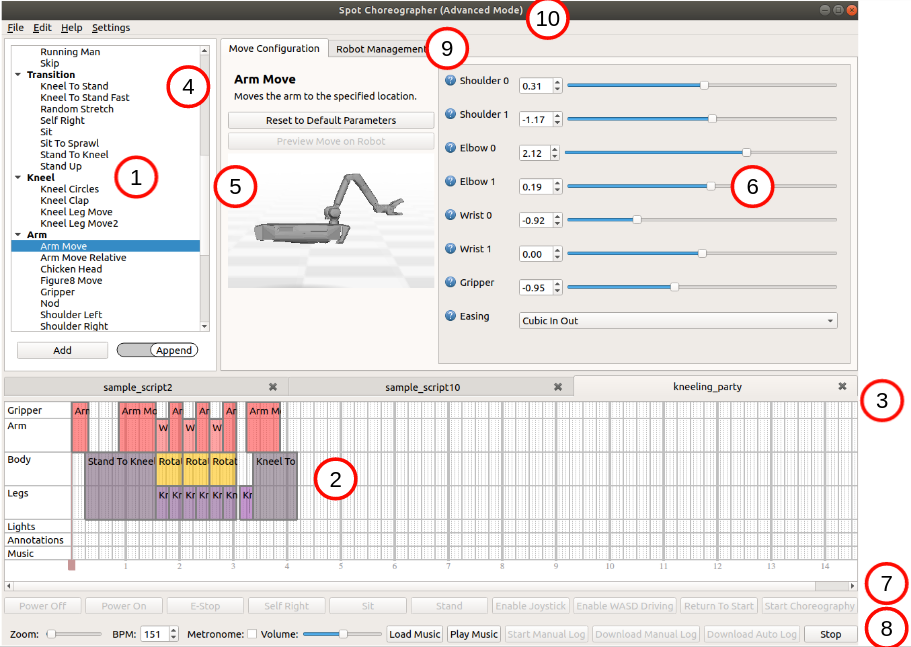Viewport: 911px width, 647px height.
Task: Open the Edit menu
Action: (42, 27)
